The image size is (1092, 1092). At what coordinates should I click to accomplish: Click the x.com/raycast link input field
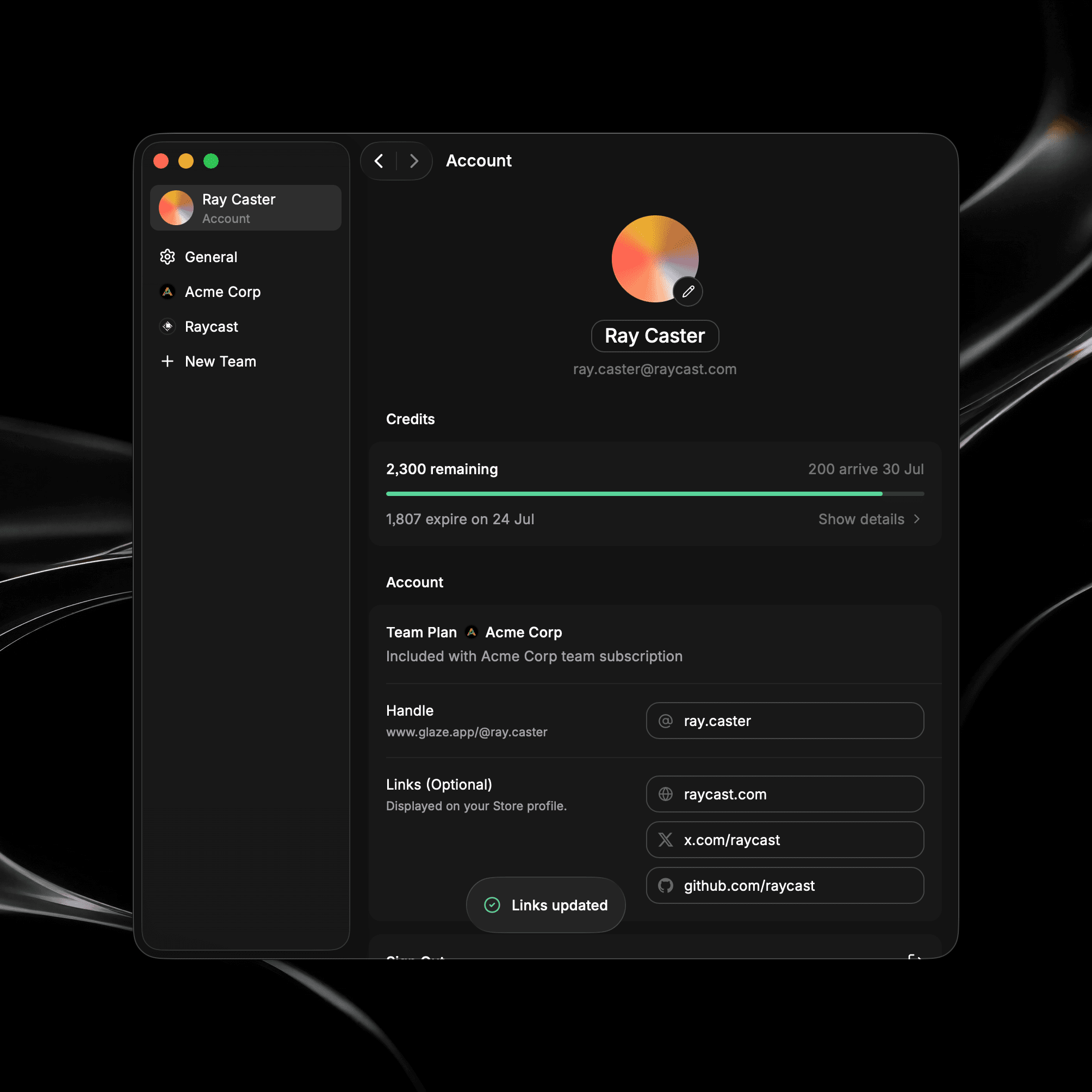click(785, 840)
